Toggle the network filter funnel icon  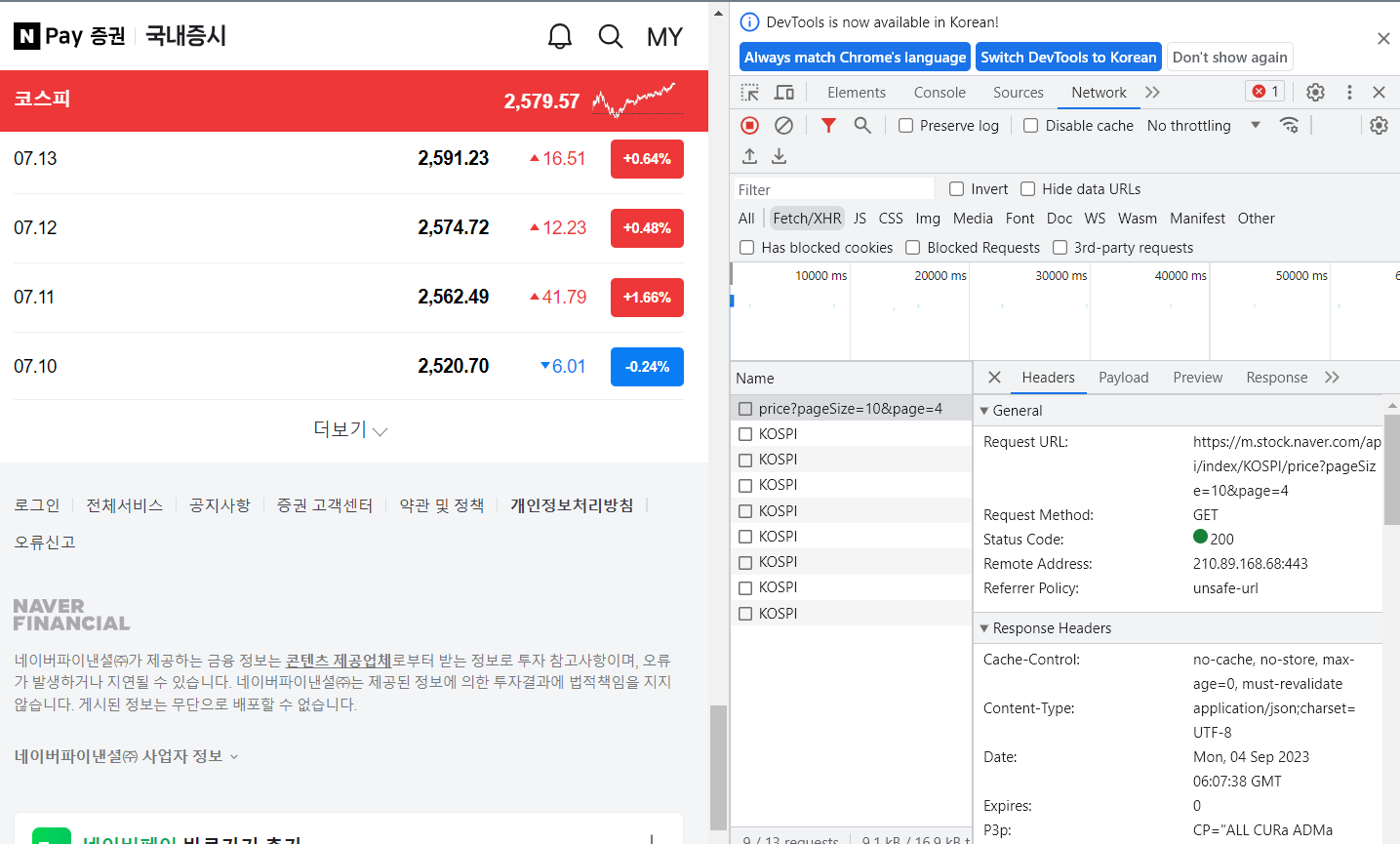(x=828, y=125)
